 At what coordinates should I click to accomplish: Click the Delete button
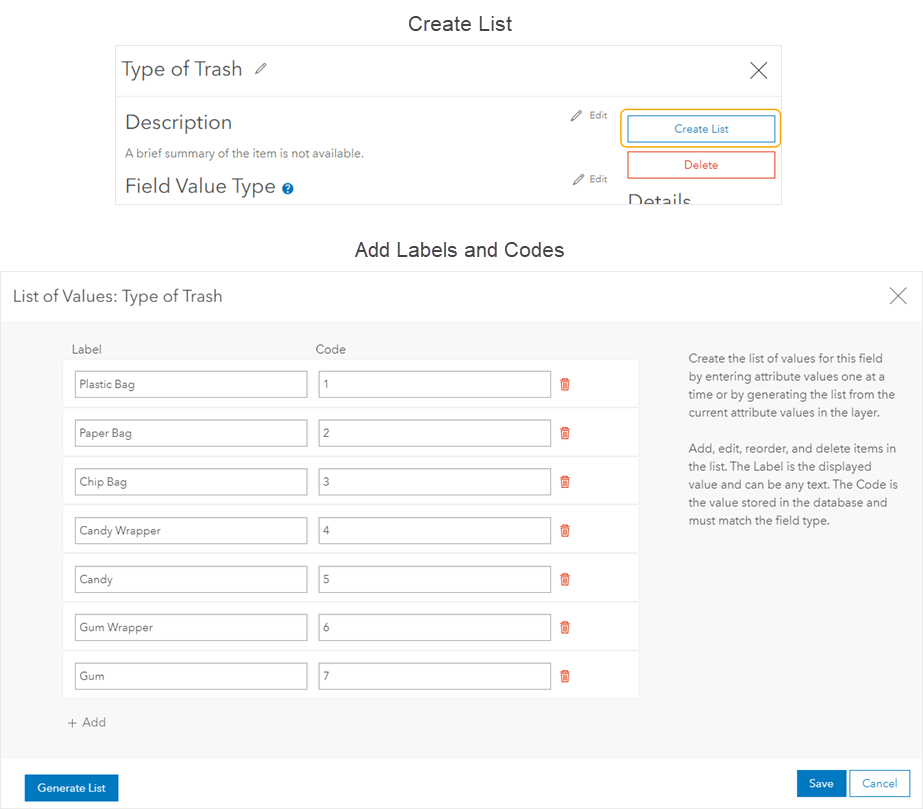(x=700, y=164)
